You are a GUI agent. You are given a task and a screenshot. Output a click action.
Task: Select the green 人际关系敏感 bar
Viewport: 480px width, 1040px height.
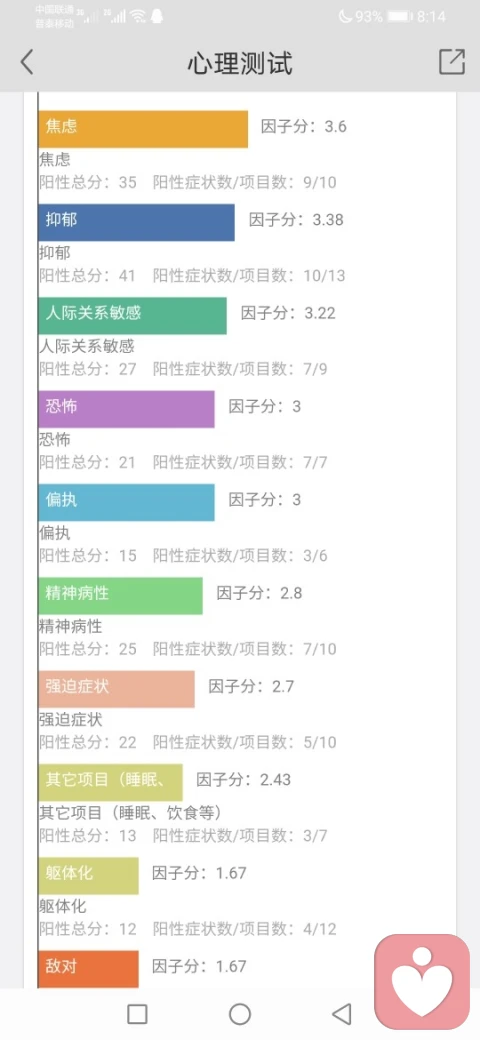point(133,316)
